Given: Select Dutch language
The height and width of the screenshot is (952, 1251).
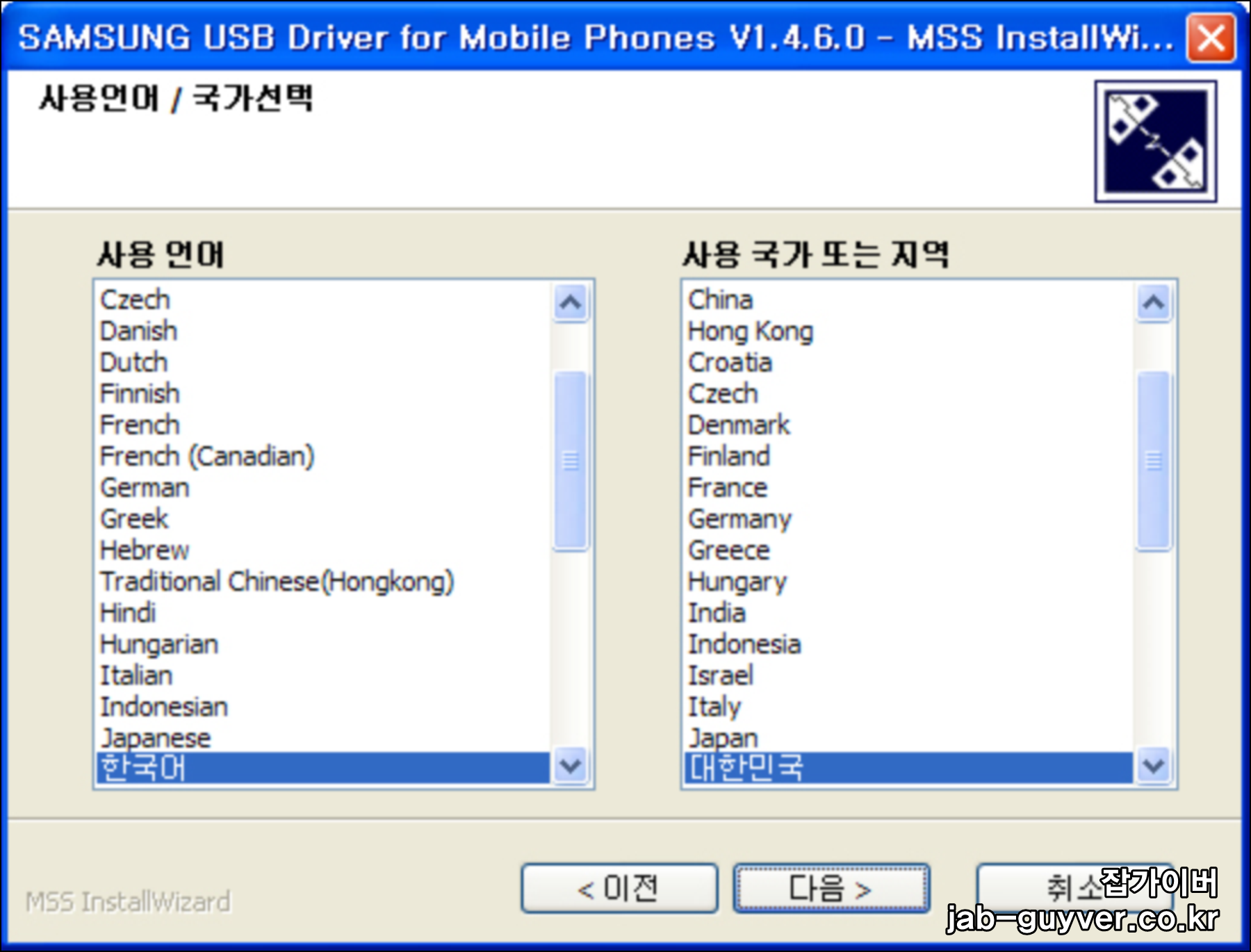Looking at the screenshot, I should coord(324,362).
